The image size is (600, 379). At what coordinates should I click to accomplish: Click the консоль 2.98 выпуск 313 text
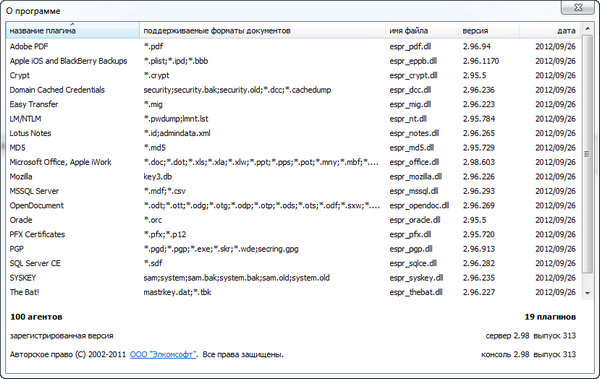point(528,354)
